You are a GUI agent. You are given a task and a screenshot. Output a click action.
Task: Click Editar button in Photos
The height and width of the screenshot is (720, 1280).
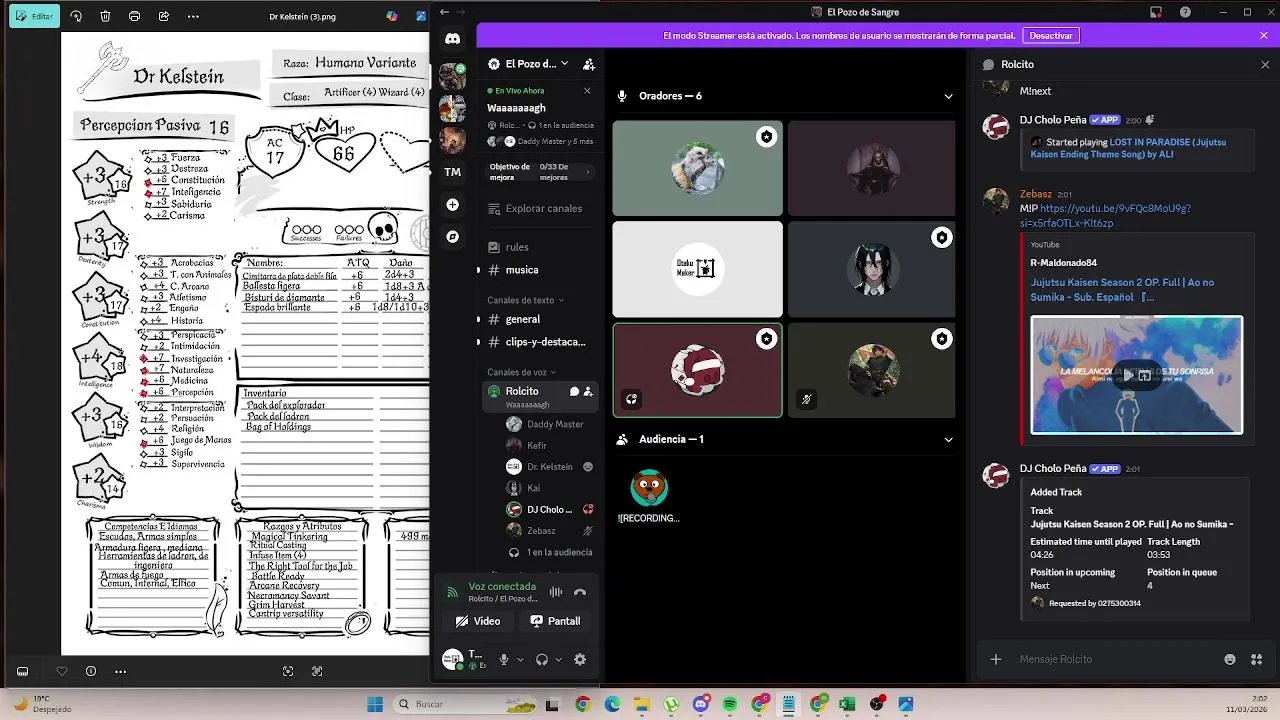coord(34,16)
